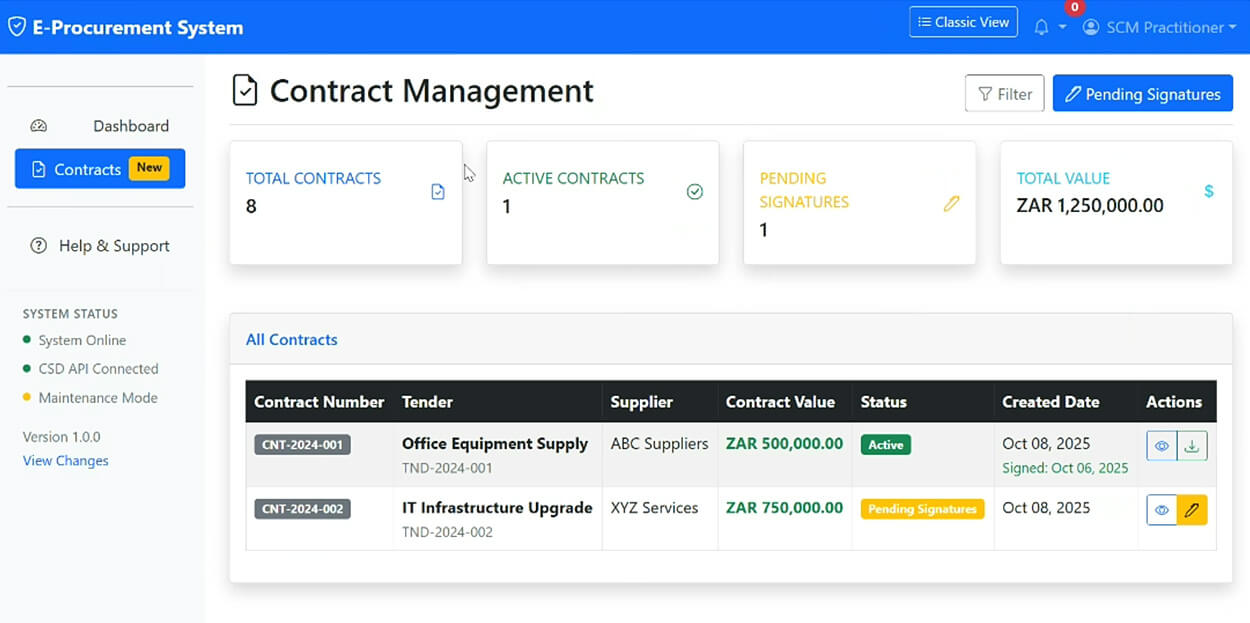Viewport: 1250px width, 623px height.
Task: Download contract CNT-2024-001 via download icon
Action: pyautogui.click(x=1191, y=446)
